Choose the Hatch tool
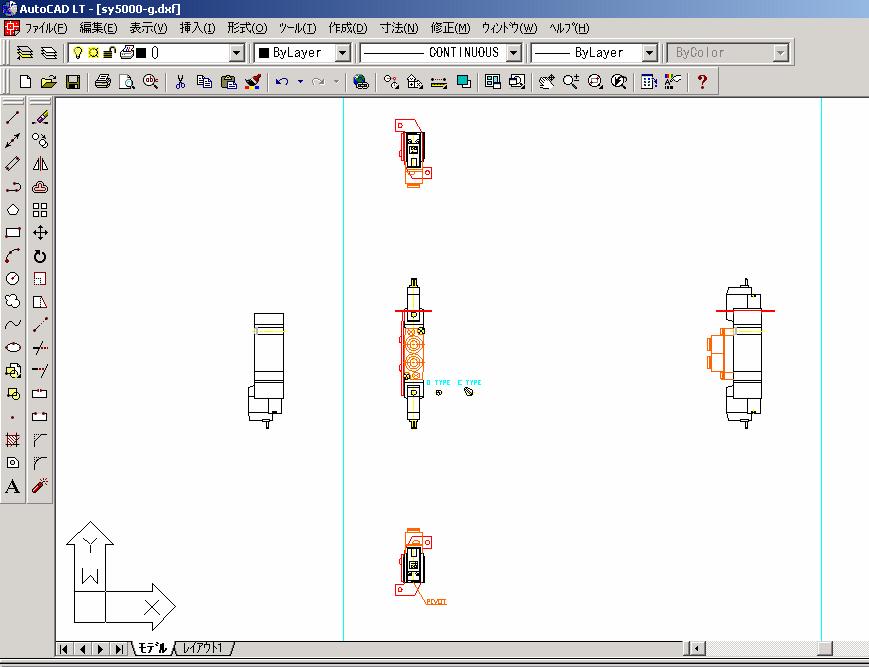The image size is (869, 667). tap(13, 440)
